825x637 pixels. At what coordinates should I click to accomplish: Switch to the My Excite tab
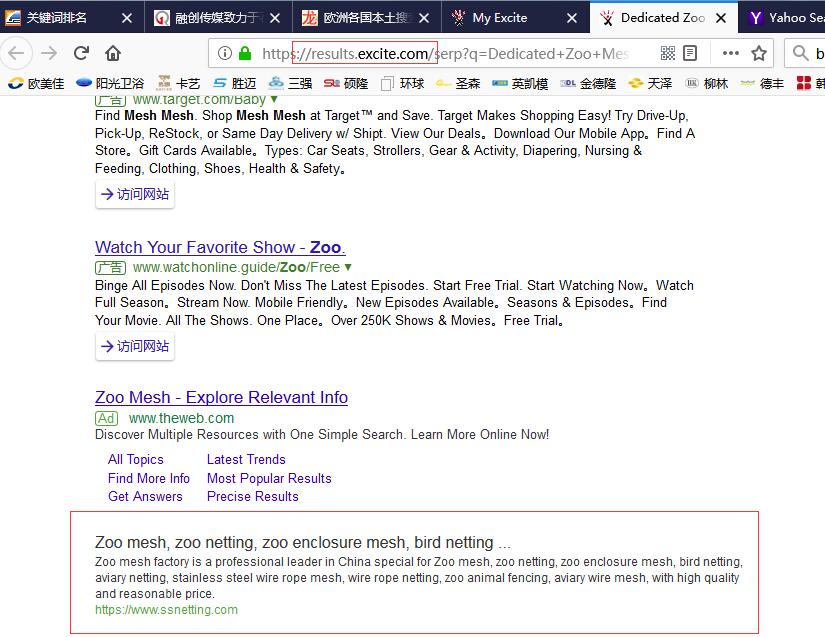click(x=499, y=18)
